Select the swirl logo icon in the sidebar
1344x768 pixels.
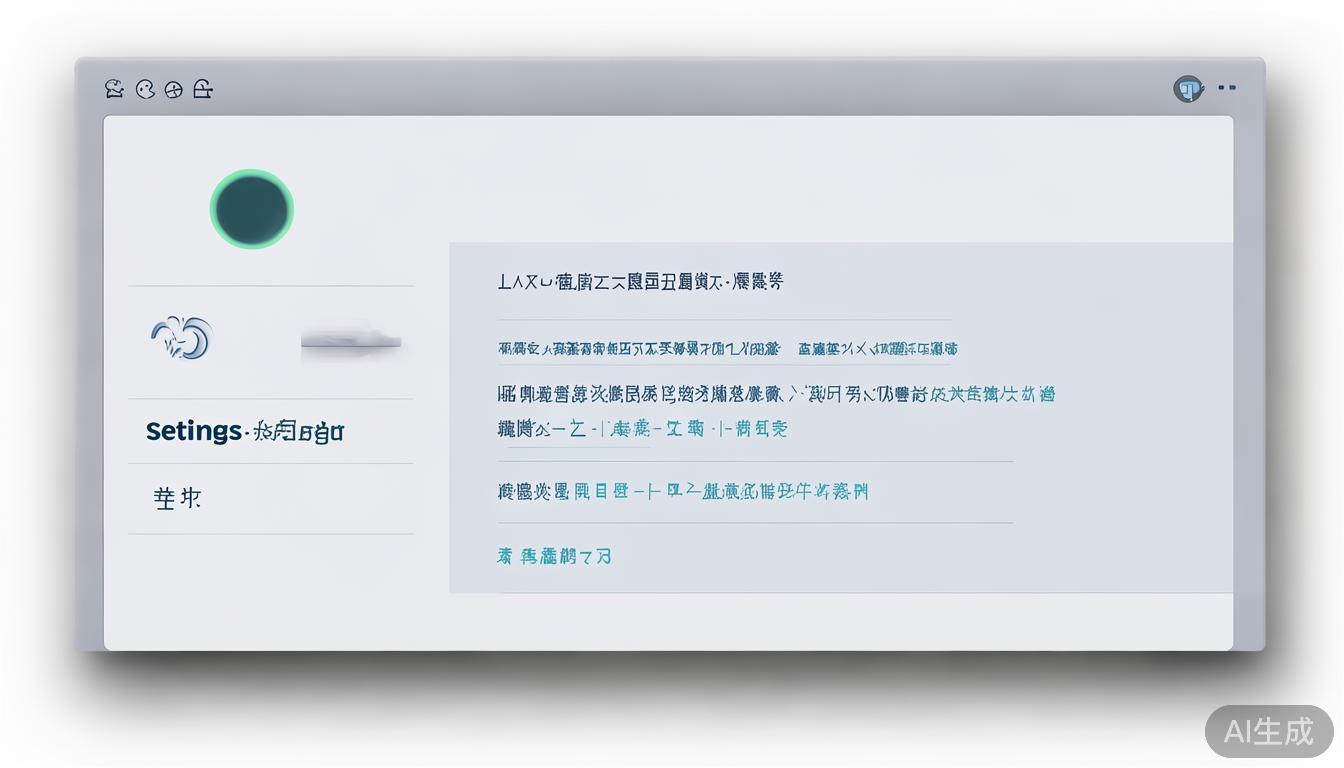coord(180,337)
